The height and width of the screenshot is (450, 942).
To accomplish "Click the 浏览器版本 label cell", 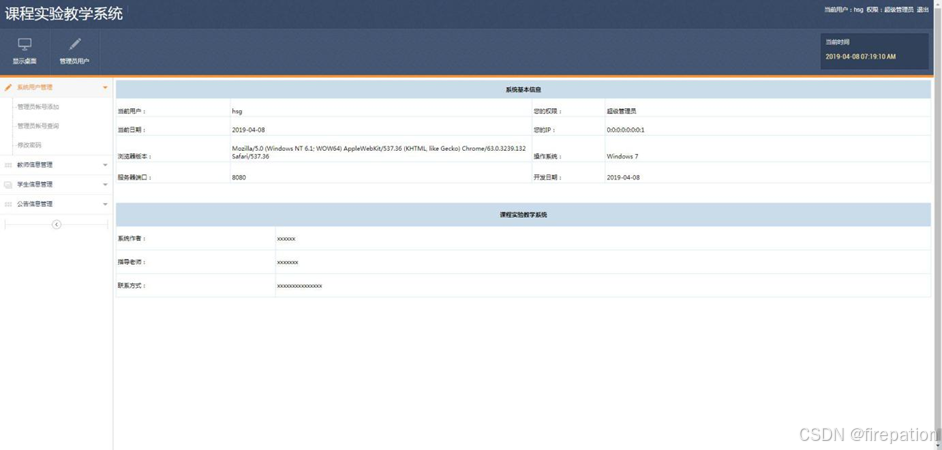I will (x=173, y=149).
